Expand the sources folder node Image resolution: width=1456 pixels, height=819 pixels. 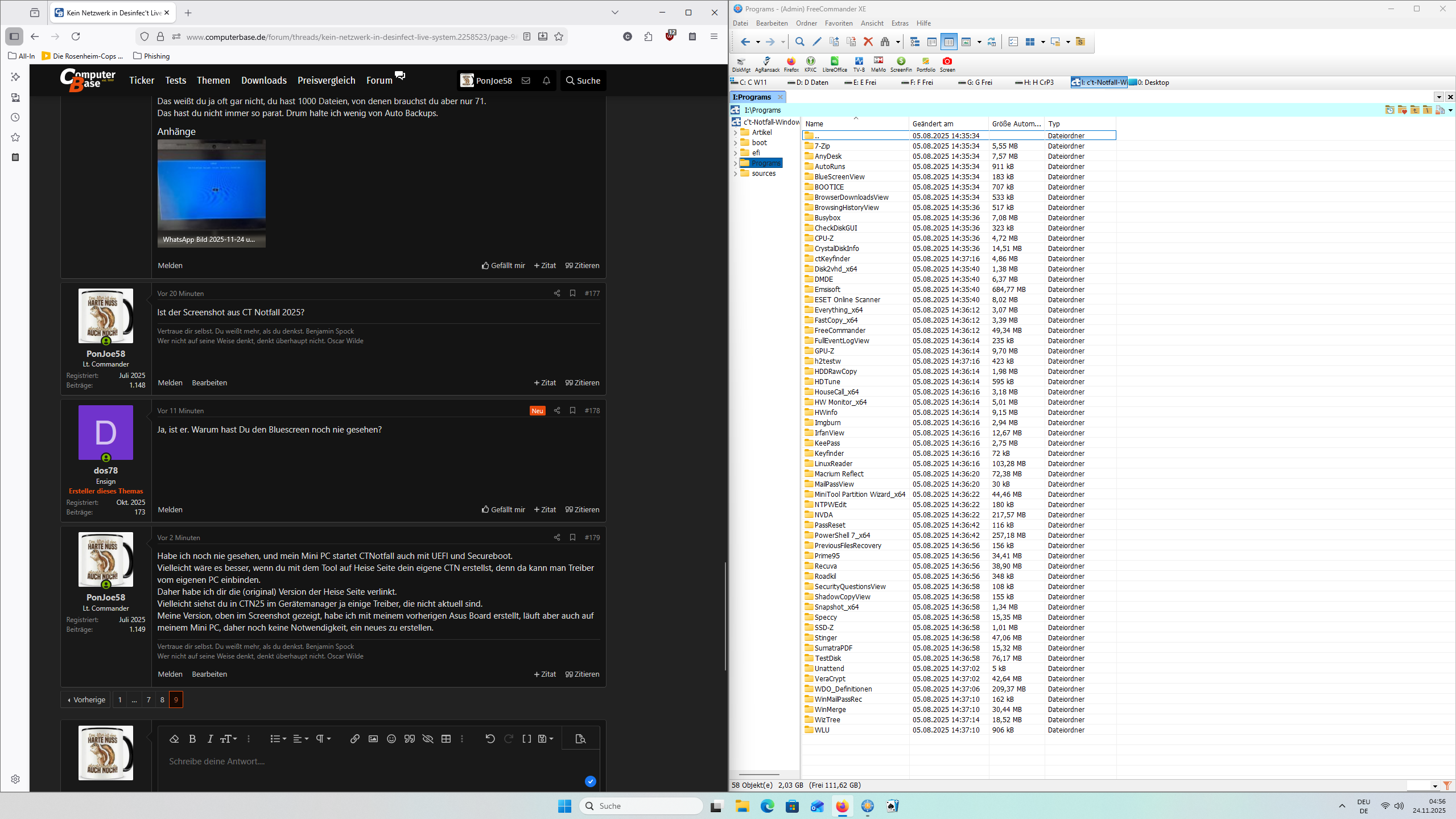pyautogui.click(x=735, y=174)
